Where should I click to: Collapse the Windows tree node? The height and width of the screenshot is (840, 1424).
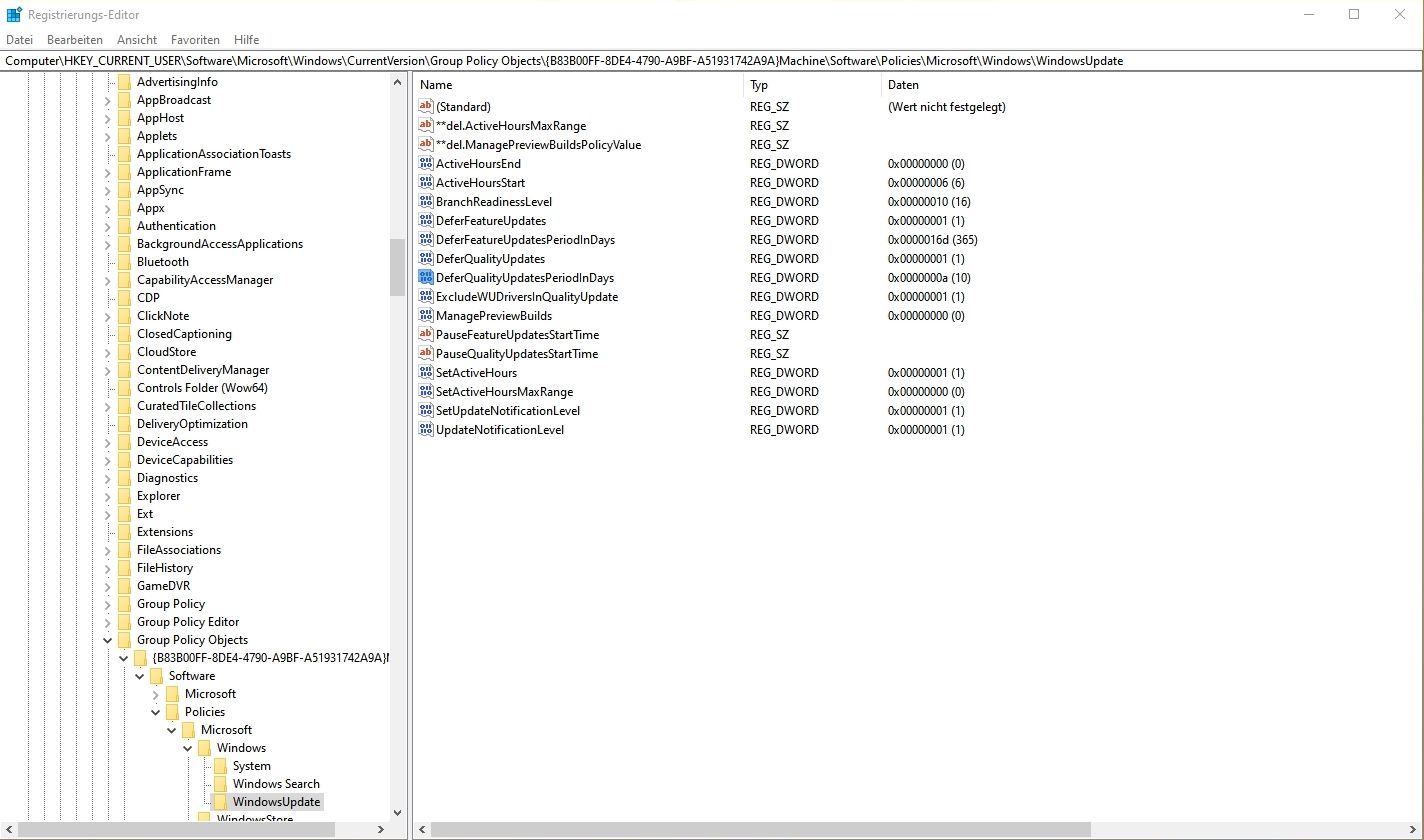pyautogui.click(x=188, y=748)
